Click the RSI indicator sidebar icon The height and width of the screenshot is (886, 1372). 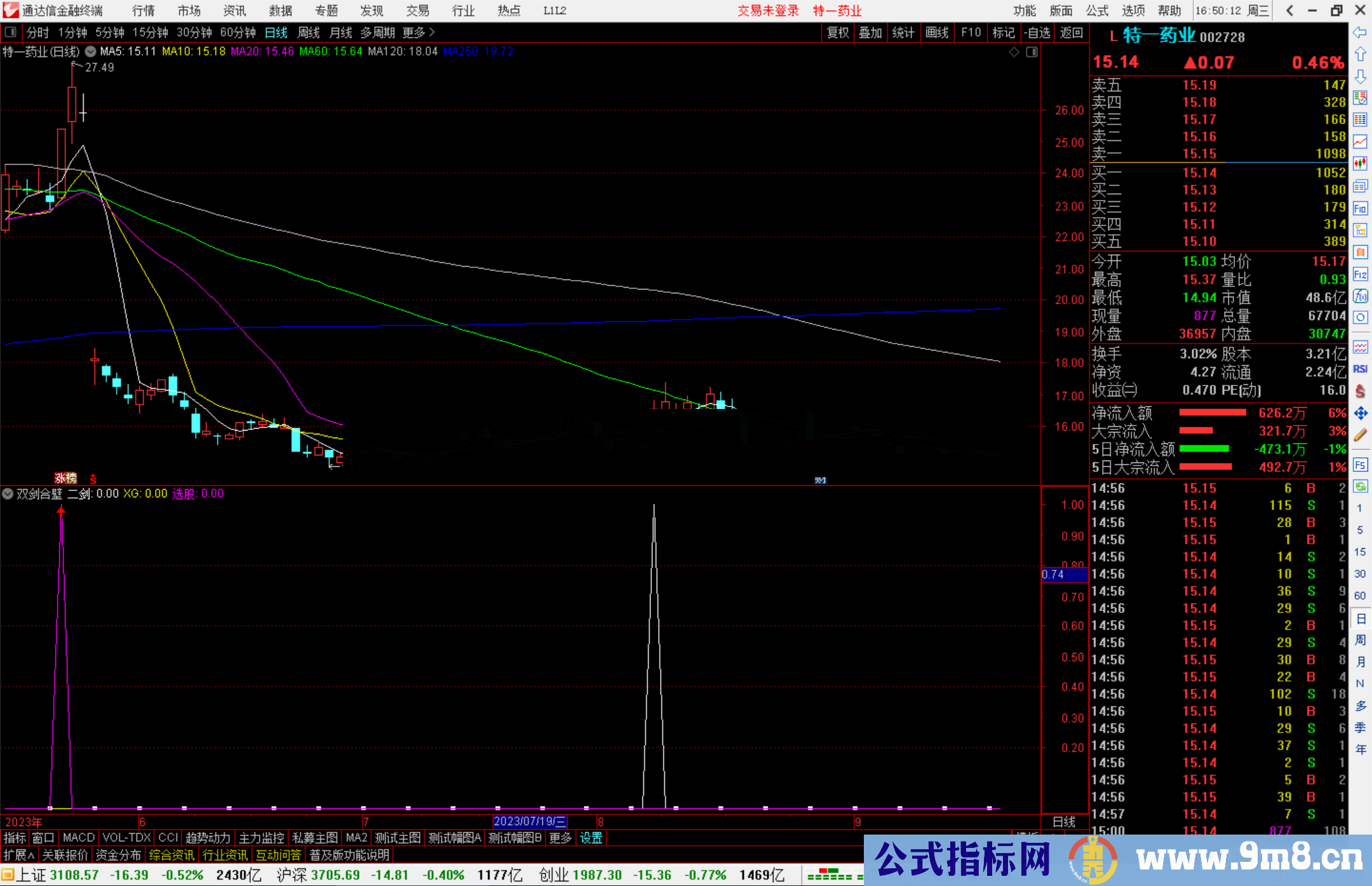[x=1360, y=369]
